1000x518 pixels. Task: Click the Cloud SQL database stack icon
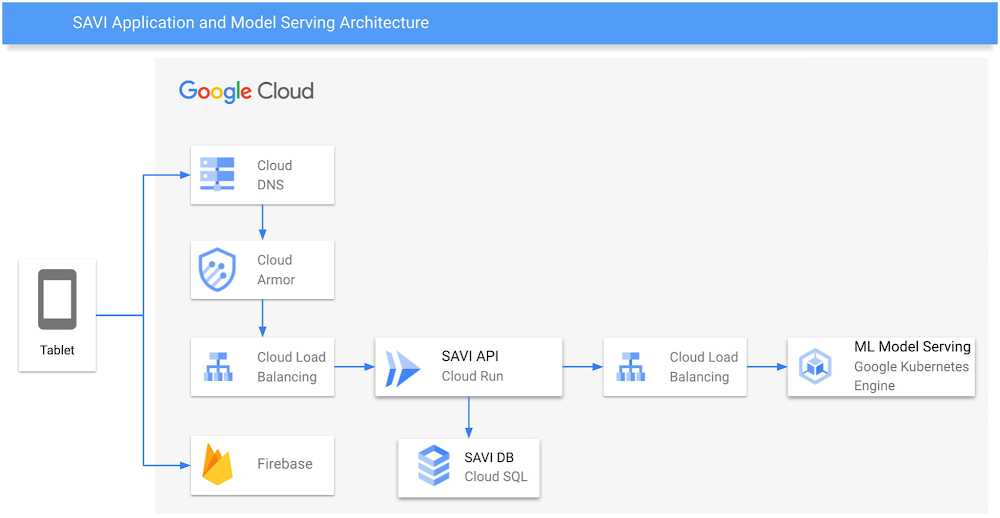click(x=433, y=467)
